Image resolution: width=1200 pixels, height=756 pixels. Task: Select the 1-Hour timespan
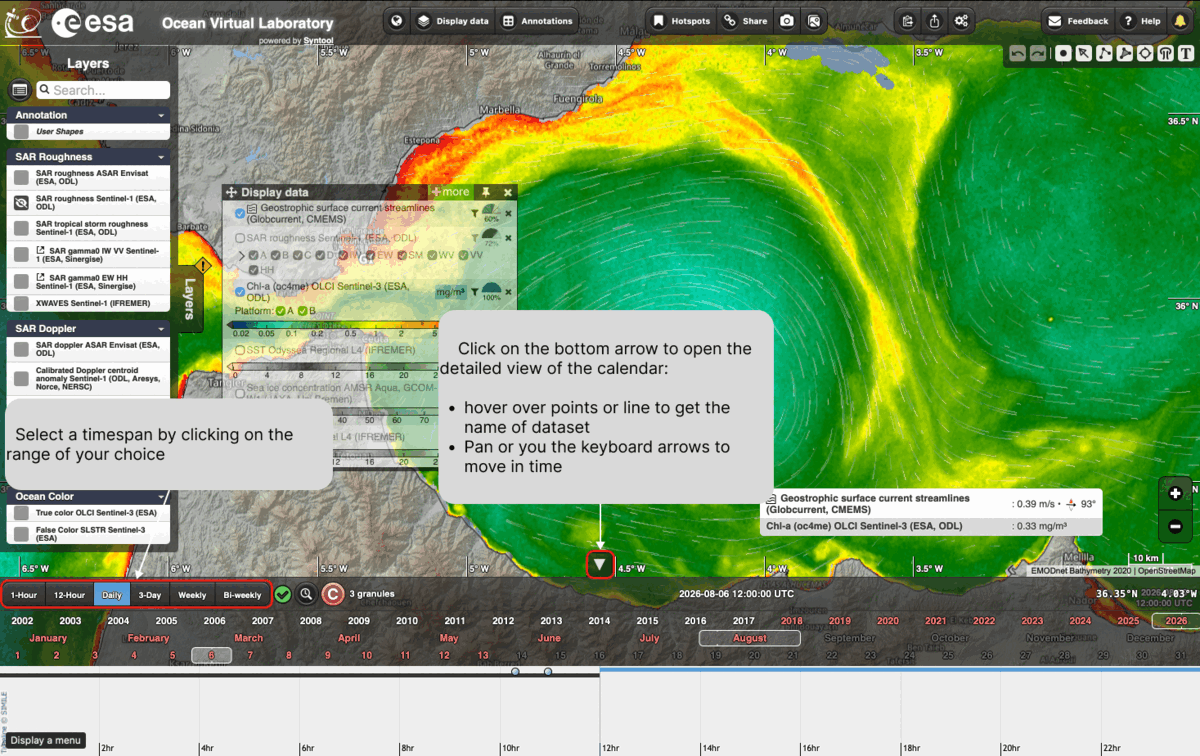(x=24, y=595)
